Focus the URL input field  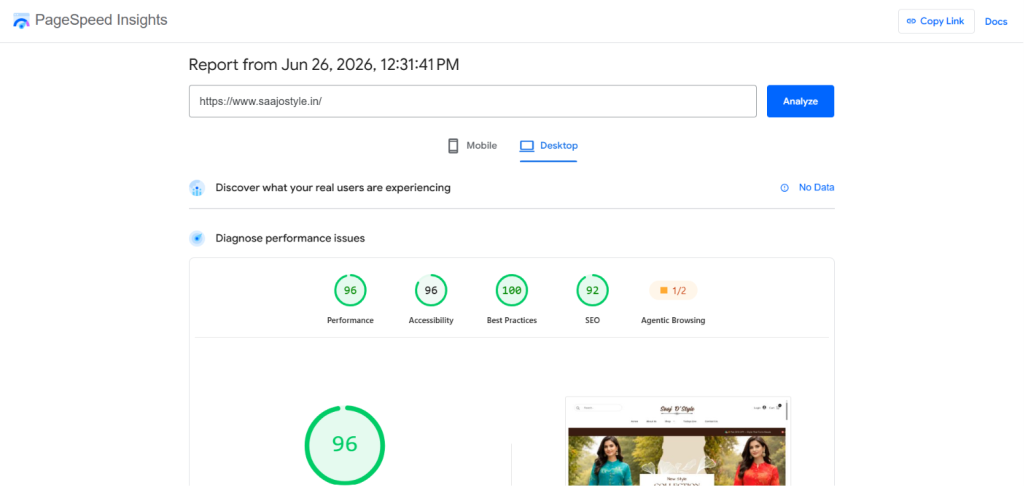tap(473, 101)
